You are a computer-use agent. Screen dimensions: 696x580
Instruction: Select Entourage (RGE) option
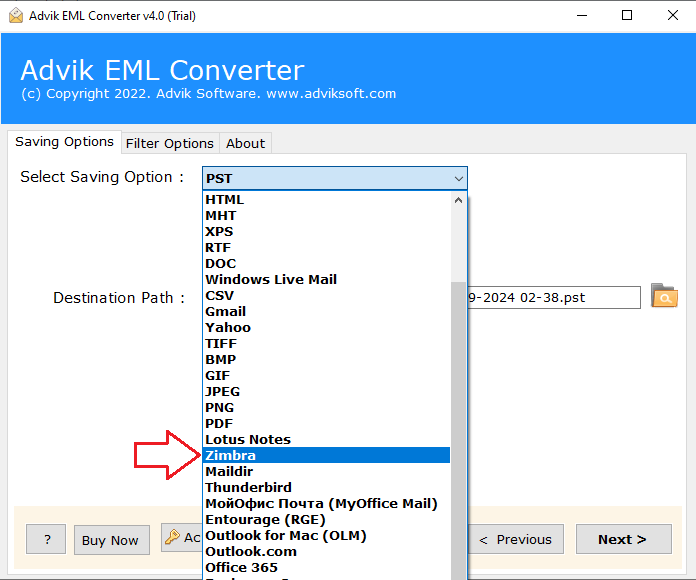coord(327,520)
